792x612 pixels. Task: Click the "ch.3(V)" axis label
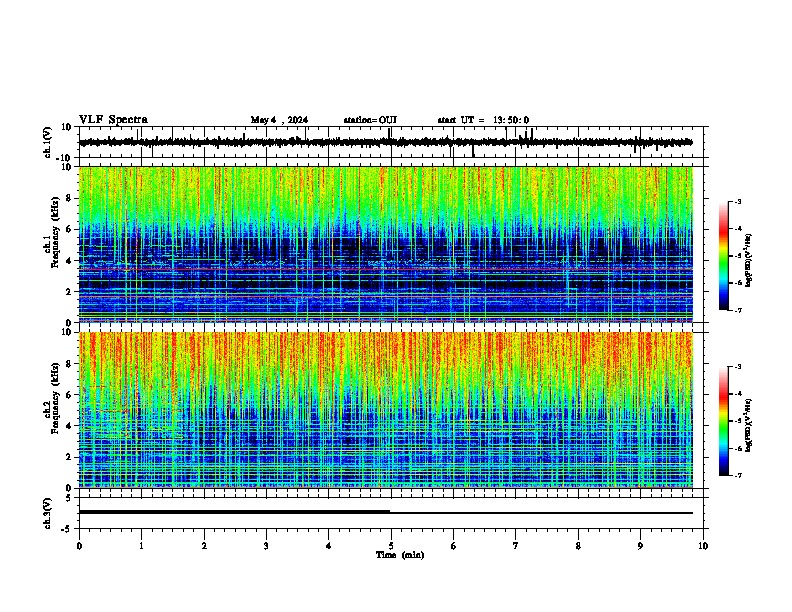48,513
